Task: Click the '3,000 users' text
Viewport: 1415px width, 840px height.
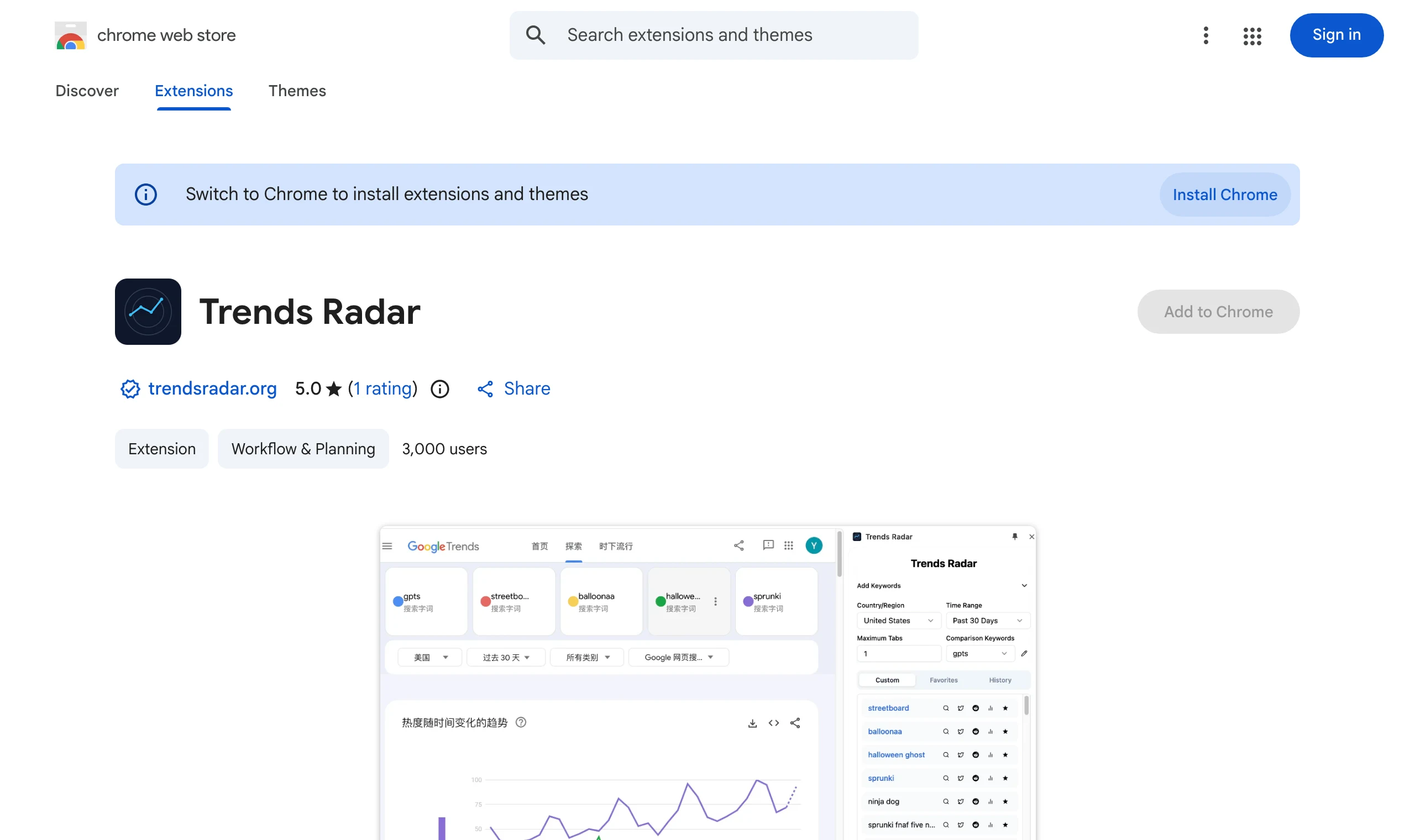Action: click(x=444, y=449)
